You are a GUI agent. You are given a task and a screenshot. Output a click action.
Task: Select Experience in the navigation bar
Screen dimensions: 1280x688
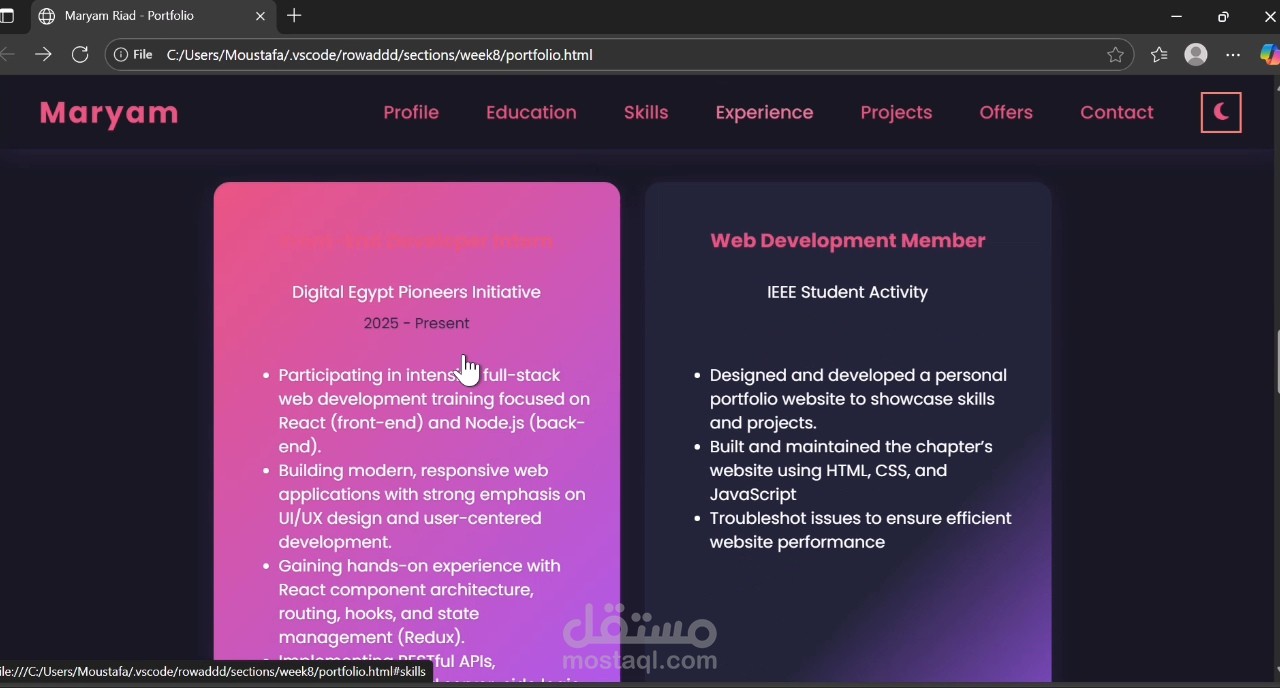[764, 113]
